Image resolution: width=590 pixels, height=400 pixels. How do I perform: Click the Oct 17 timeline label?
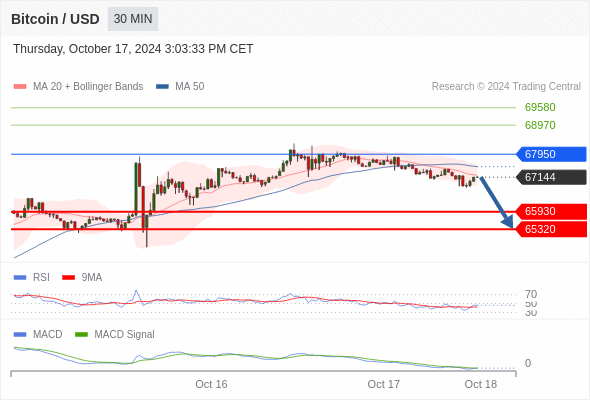pyautogui.click(x=383, y=384)
